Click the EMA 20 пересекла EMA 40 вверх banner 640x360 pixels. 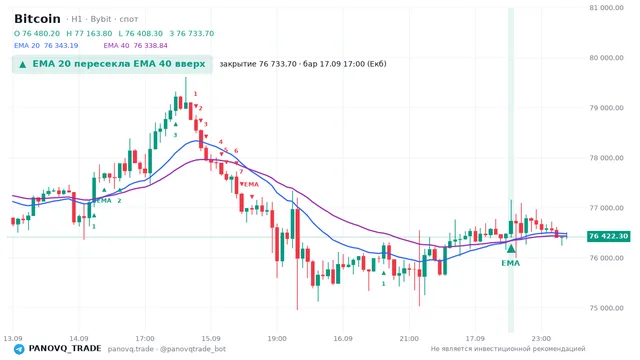point(112,64)
